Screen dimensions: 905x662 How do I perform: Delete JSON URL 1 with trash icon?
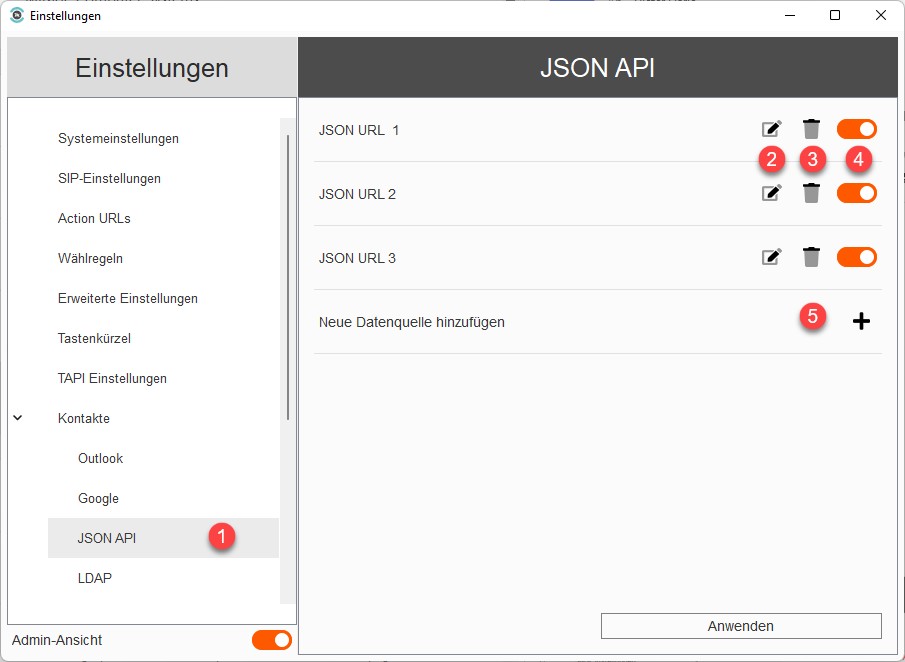pyautogui.click(x=811, y=129)
